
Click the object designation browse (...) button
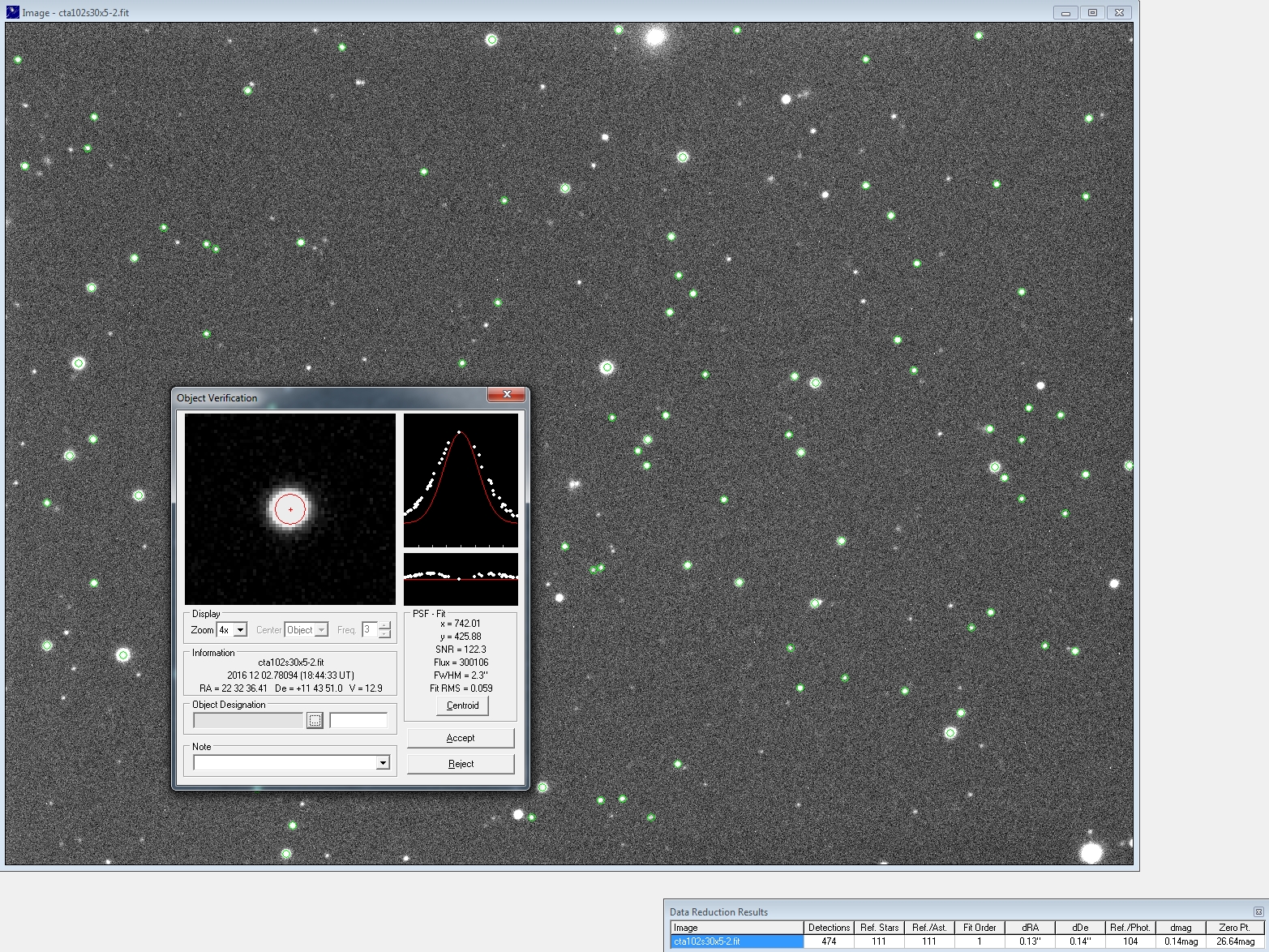pyautogui.click(x=315, y=720)
